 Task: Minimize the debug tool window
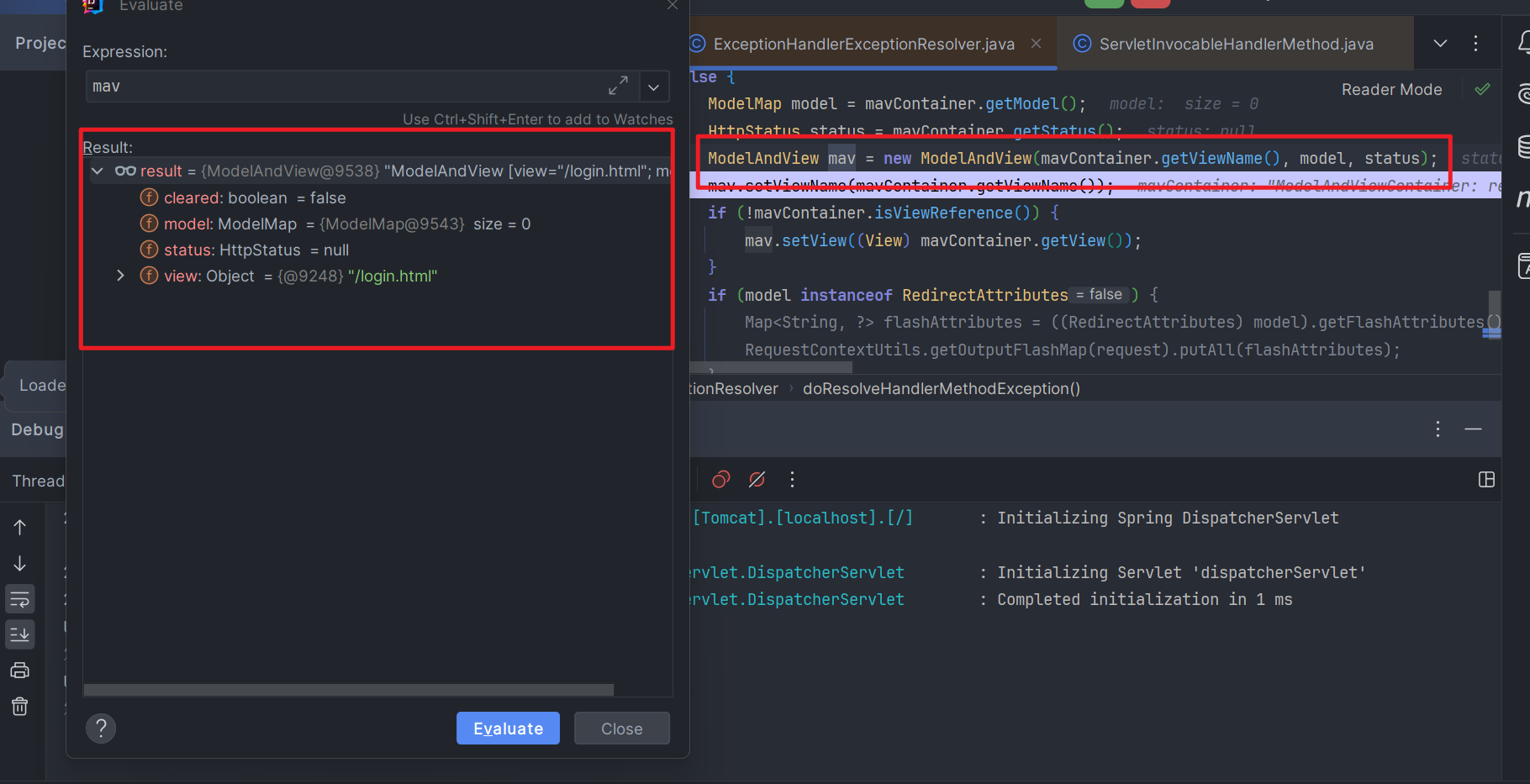(x=1473, y=429)
